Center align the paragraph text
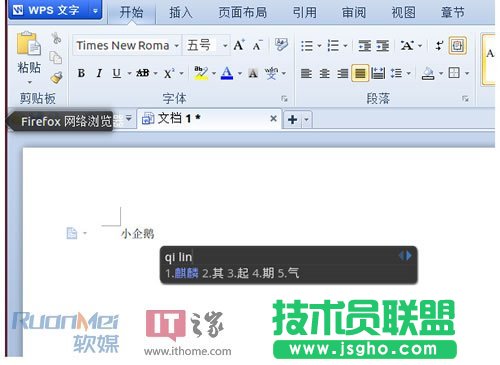The width and height of the screenshot is (500, 365). pos(324,73)
